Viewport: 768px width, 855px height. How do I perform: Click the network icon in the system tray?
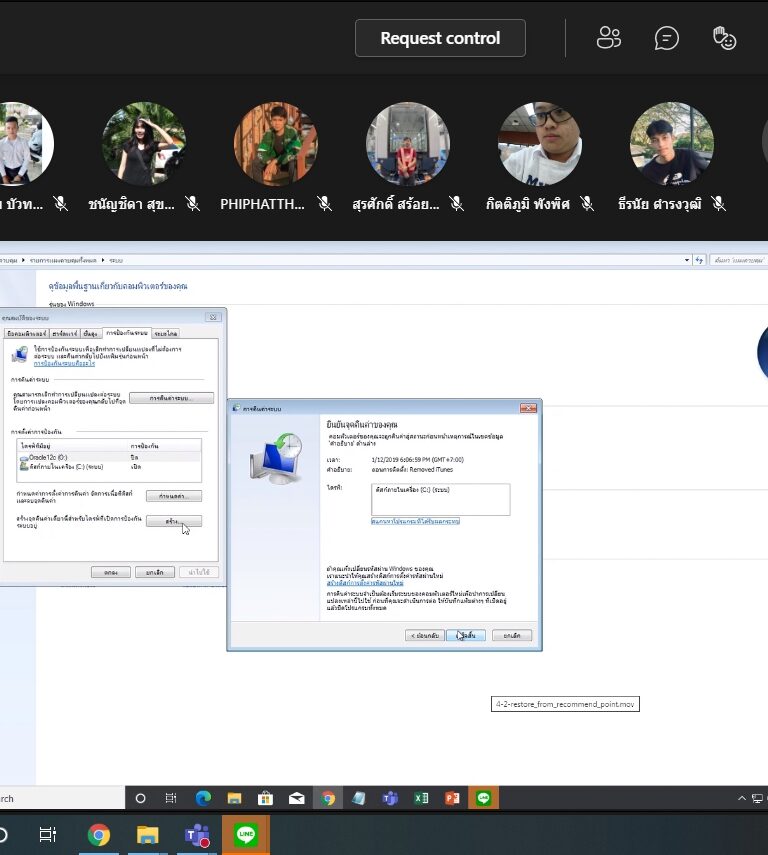tap(758, 798)
